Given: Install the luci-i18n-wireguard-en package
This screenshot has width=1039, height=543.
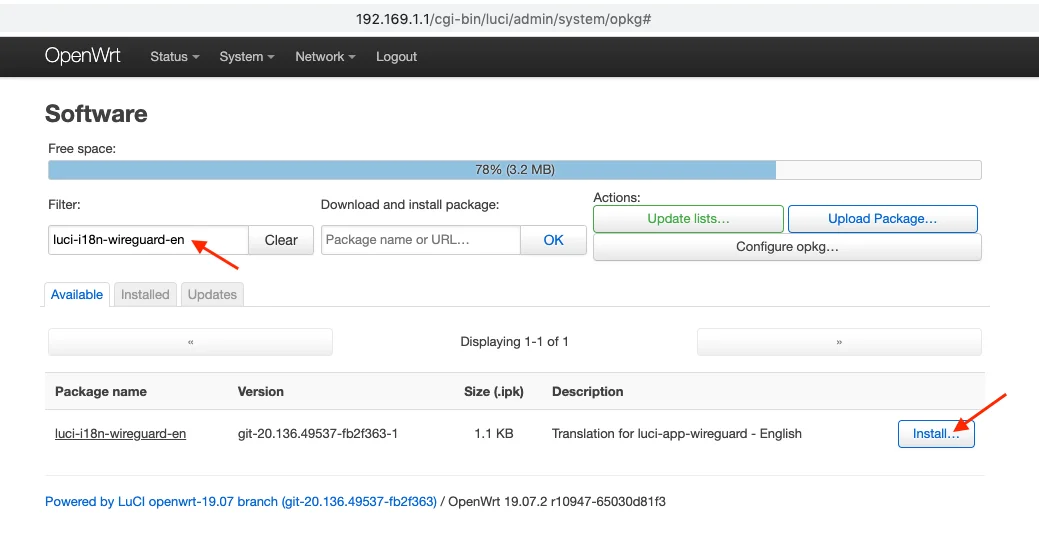Looking at the screenshot, I should click(x=936, y=434).
